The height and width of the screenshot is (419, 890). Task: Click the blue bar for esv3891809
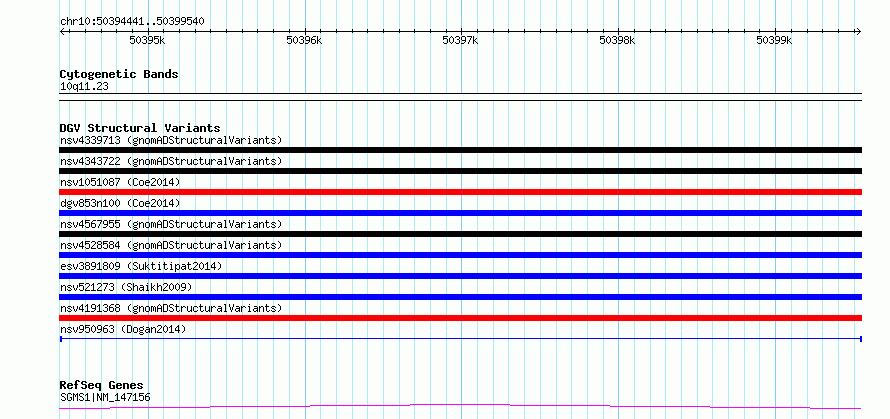(x=461, y=276)
